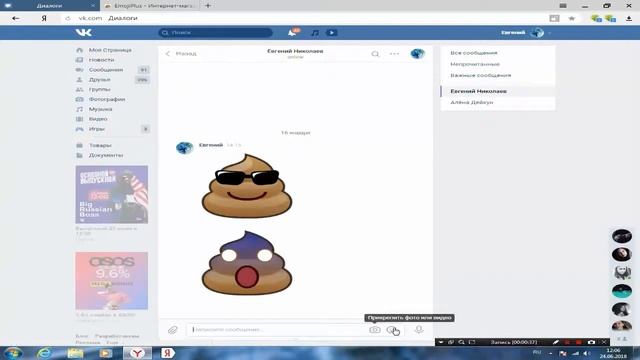The image size is (640, 360).
Task: Open Моя Страница in left sidebar
Action: coord(110,50)
